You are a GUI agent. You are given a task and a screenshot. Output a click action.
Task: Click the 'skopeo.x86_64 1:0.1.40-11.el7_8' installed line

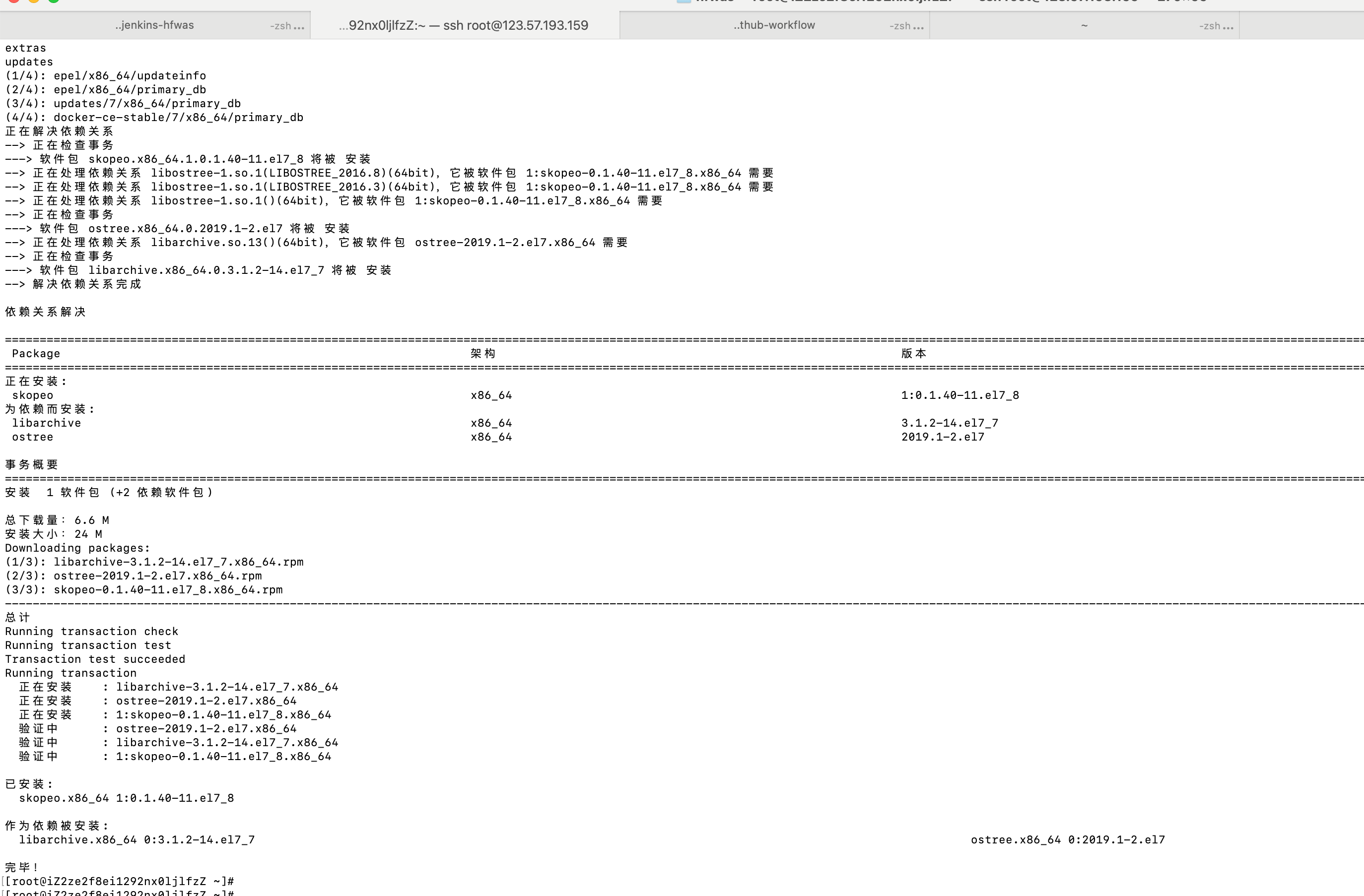pos(127,798)
